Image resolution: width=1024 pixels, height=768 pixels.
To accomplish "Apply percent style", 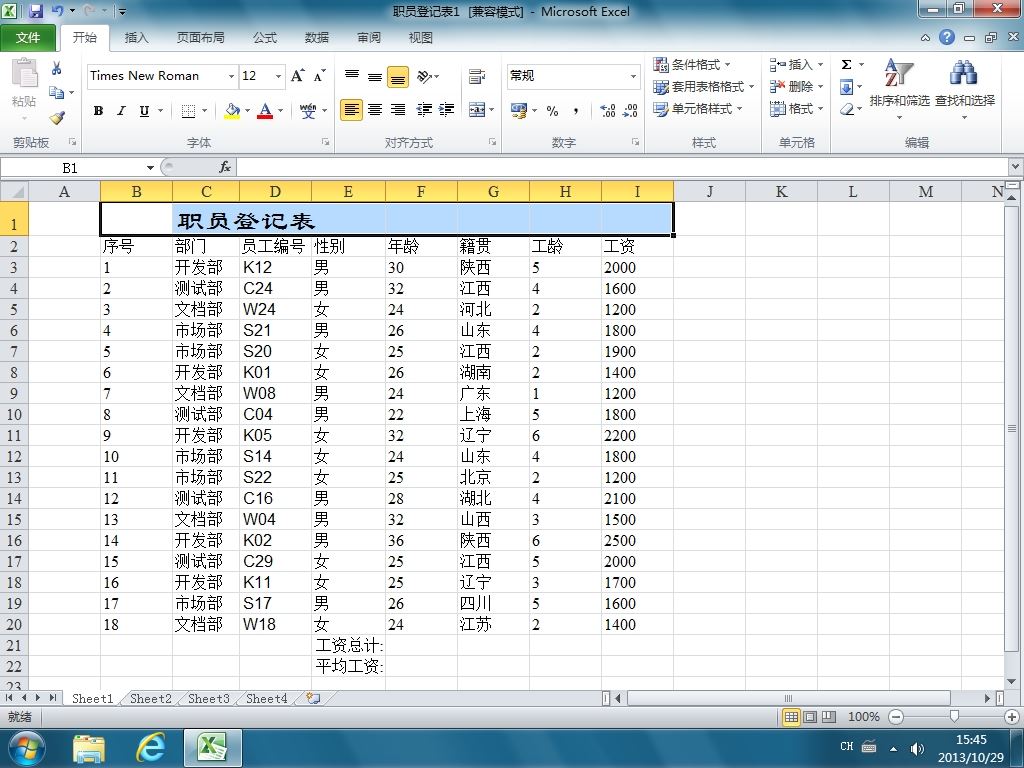I will click(552, 110).
